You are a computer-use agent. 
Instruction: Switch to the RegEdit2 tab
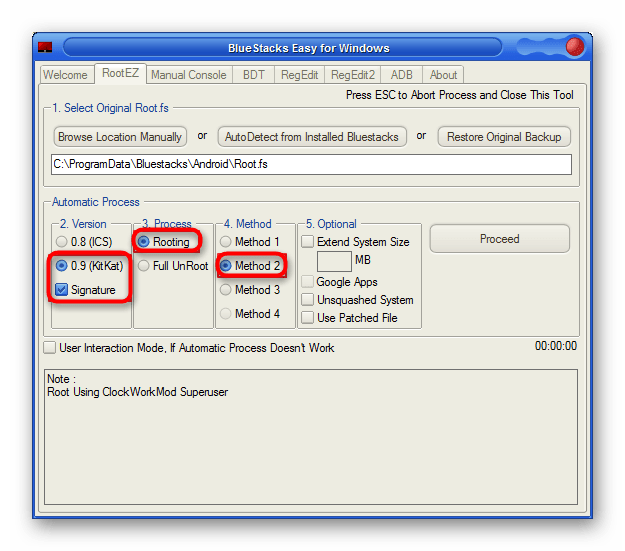pyautogui.click(x=353, y=75)
